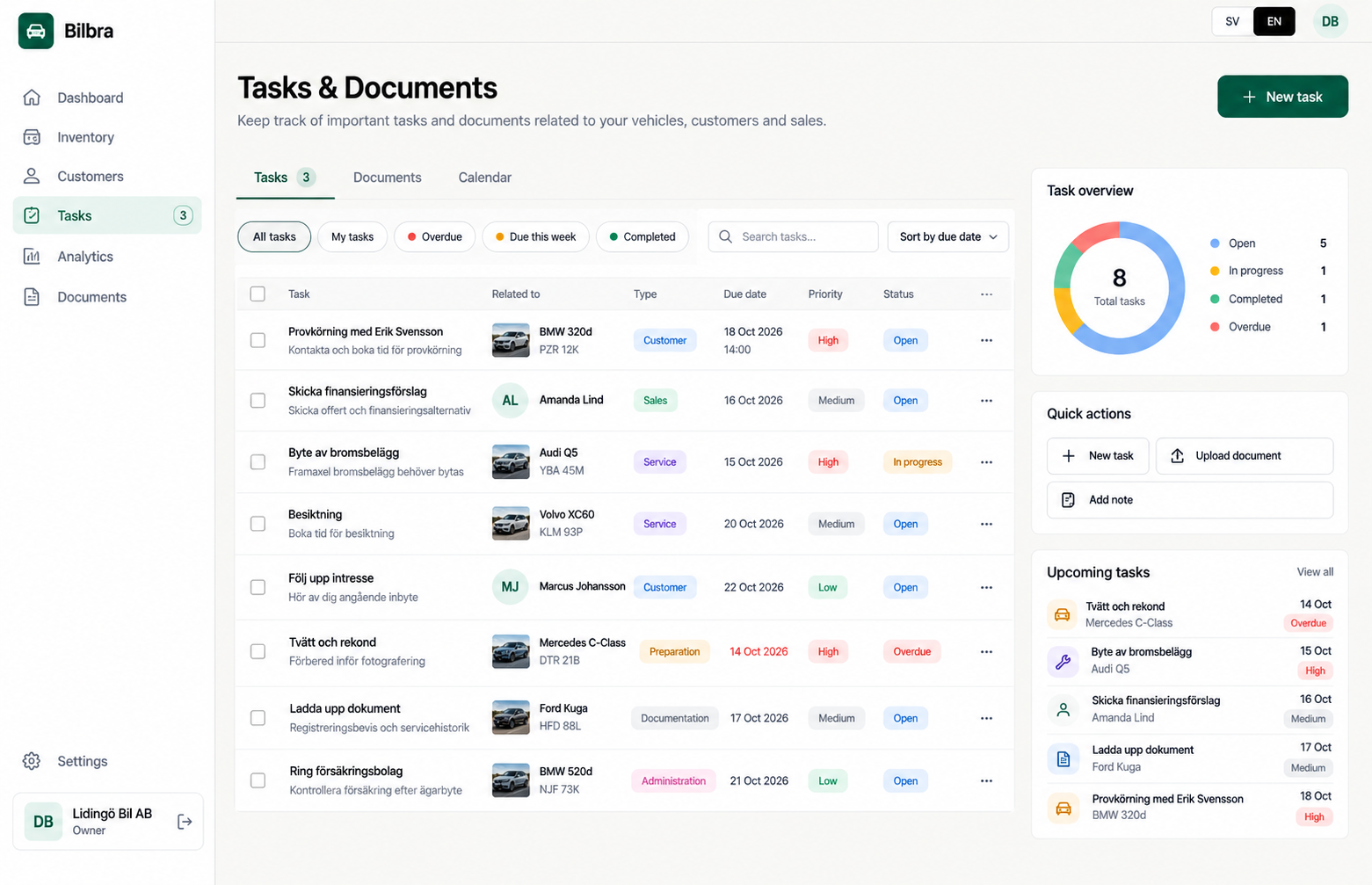Click the Administration type tag
This screenshot has height=885, width=1372.
click(673, 780)
